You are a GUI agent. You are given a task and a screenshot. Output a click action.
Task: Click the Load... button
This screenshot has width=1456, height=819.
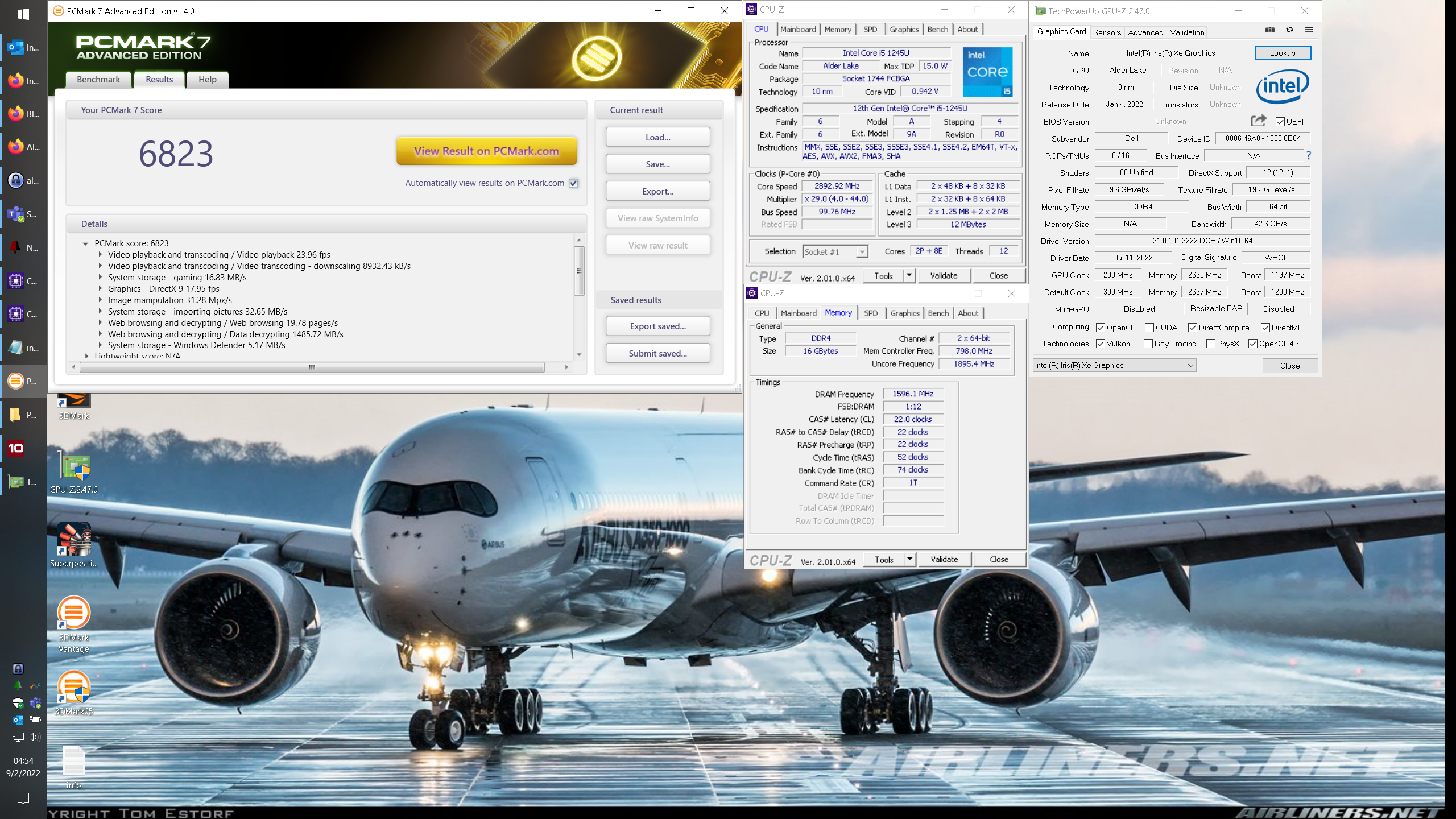coord(657,137)
